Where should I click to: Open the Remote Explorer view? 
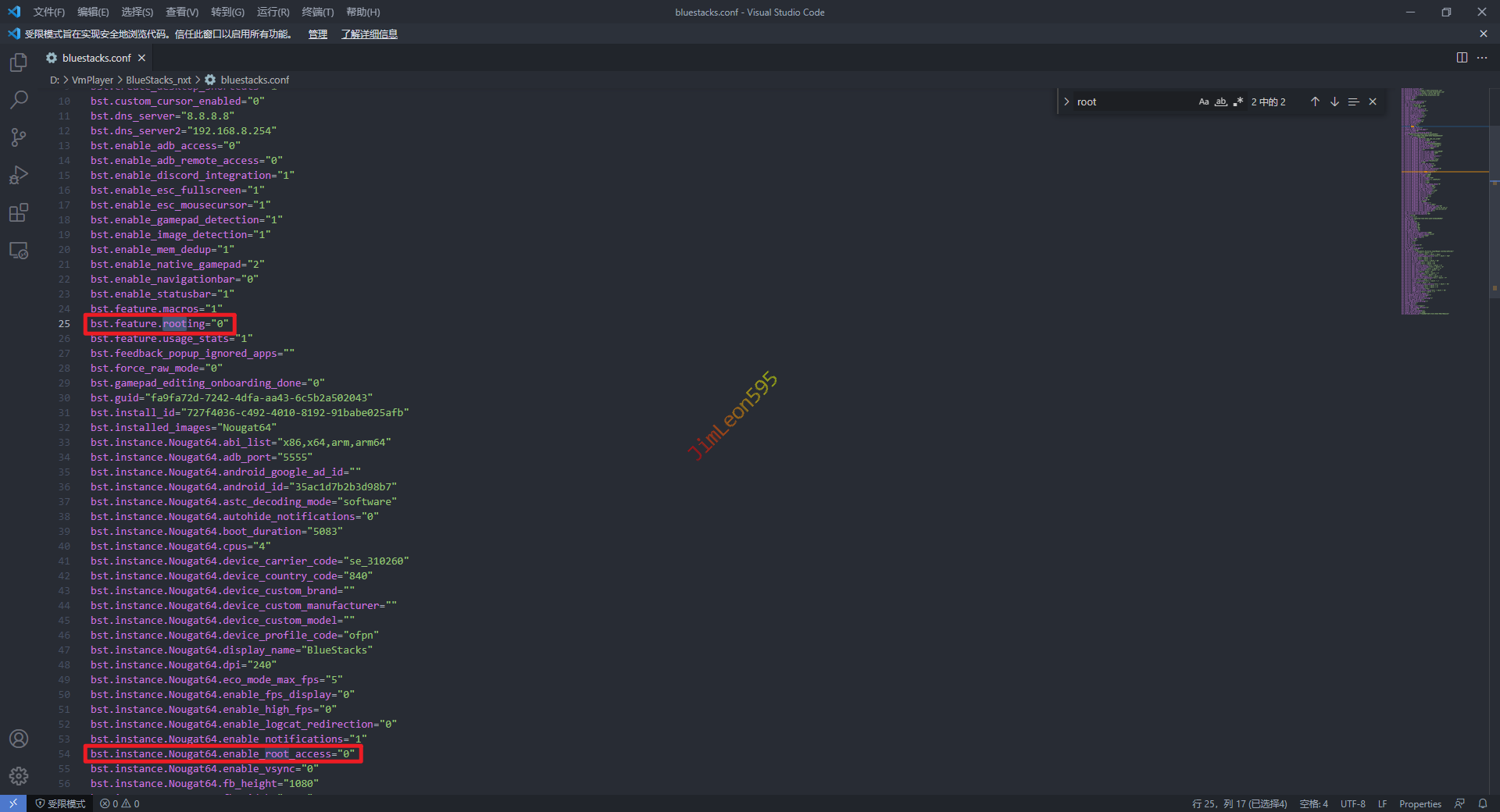tap(19, 251)
